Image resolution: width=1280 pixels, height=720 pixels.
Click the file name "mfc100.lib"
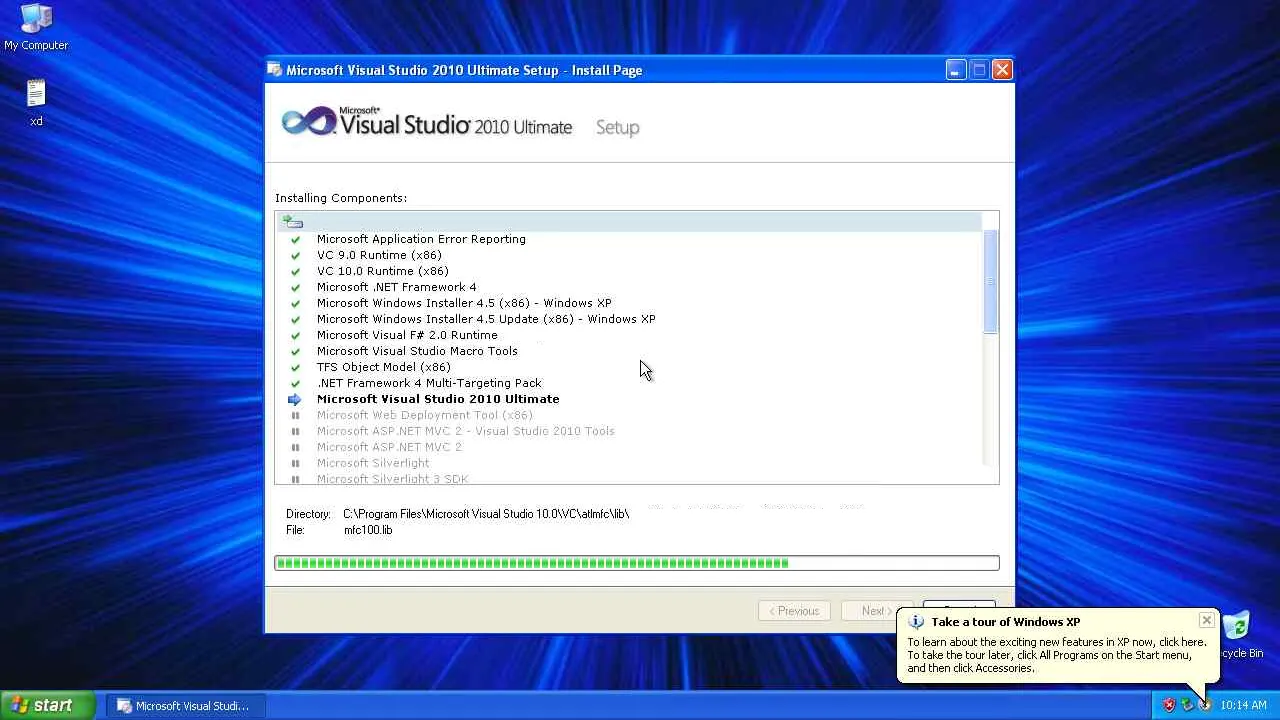click(368, 530)
